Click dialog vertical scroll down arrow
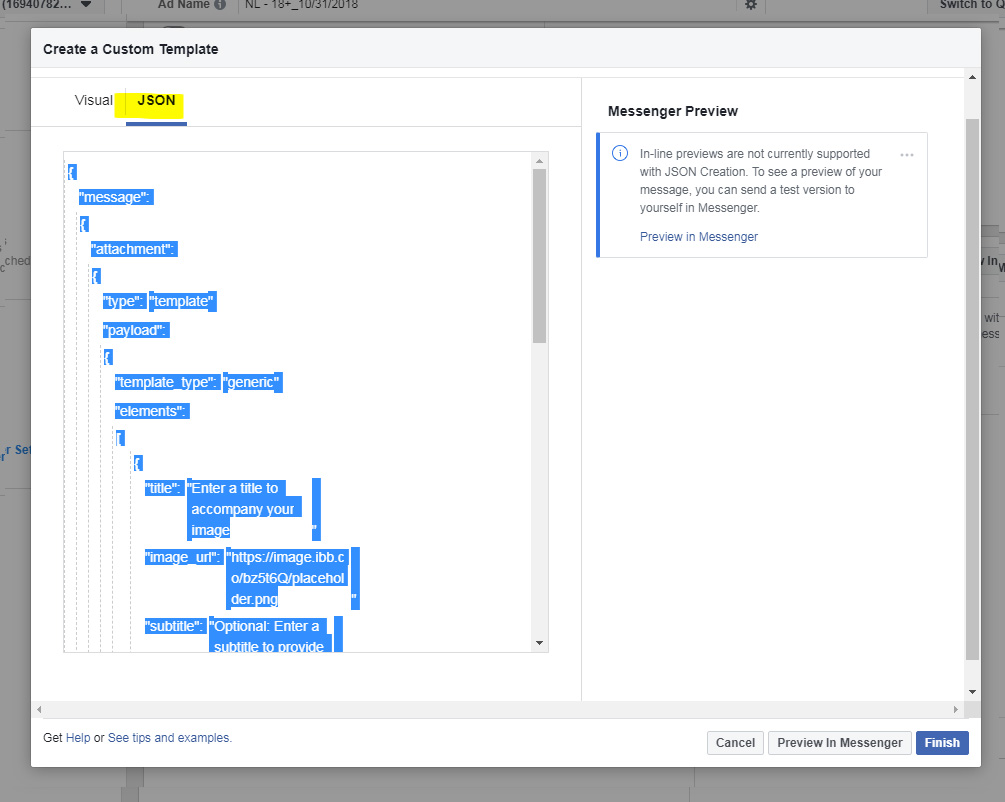This screenshot has width=1005, height=802. [x=972, y=692]
